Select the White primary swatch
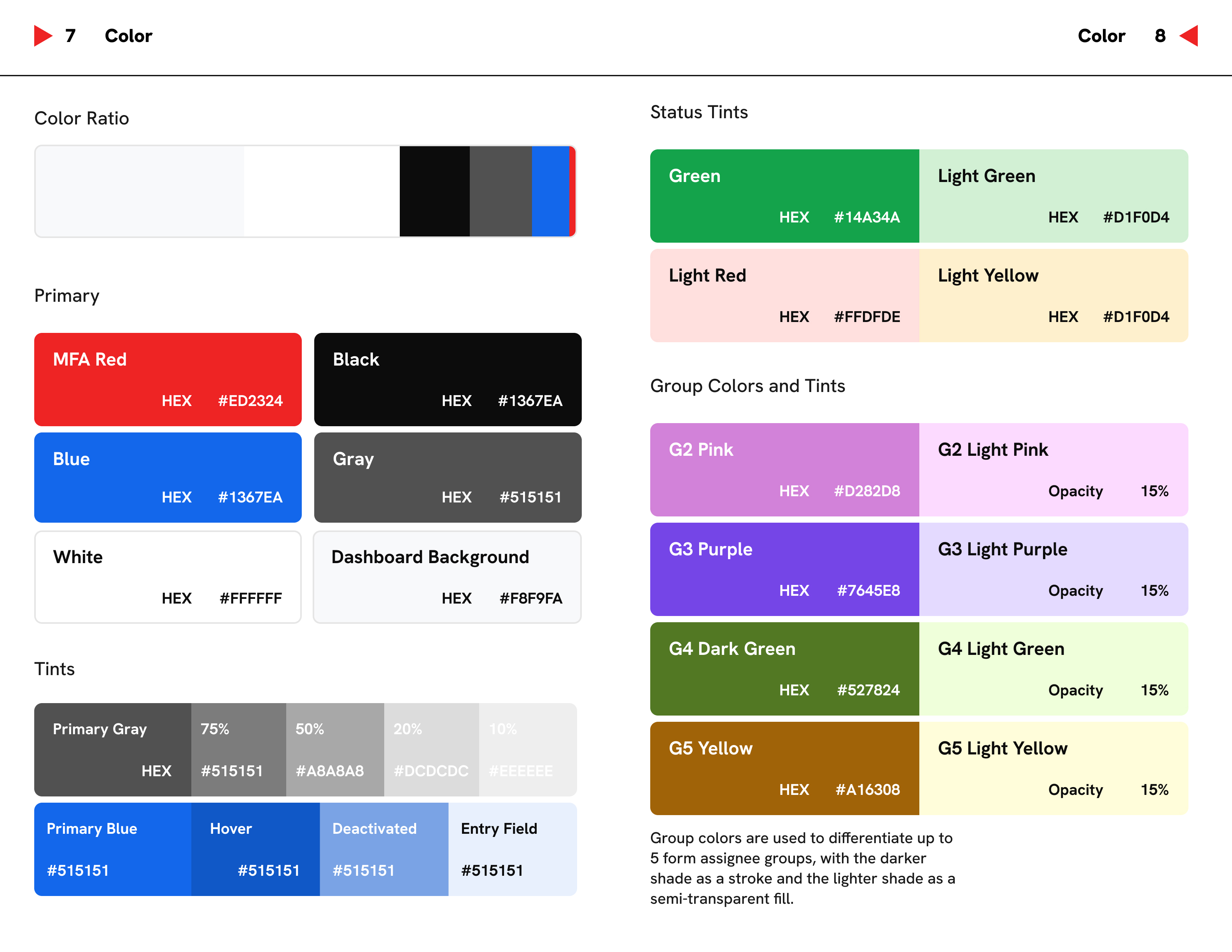Image resolution: width=1232 pixels, height=952 pixels. pyautogui.click(x=168, y=576)
